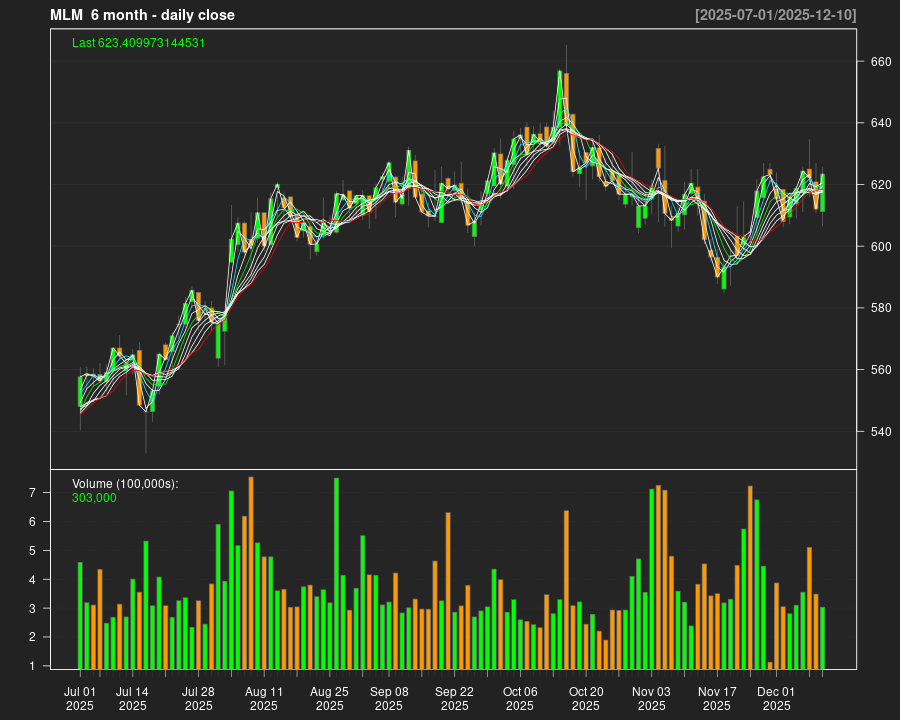The image size is (900, 720).
Task: Select the "Aug 11 2025" date label
Action: coord(264,698)
